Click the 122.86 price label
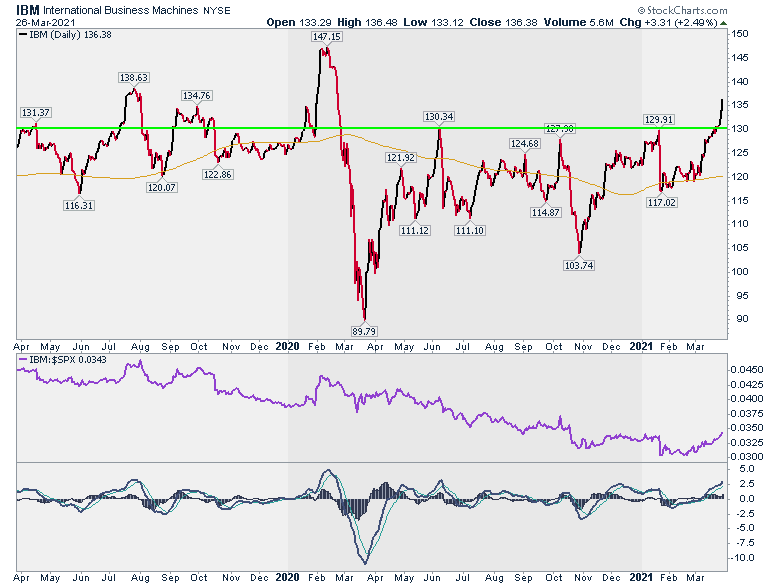The width and height of the screenshot is (780, 586). pos(217,175)
